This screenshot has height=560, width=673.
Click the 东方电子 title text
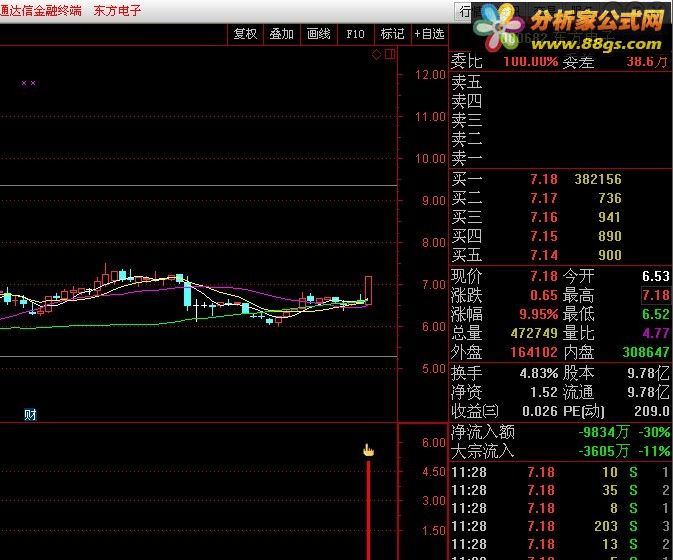tap(117, 11)
